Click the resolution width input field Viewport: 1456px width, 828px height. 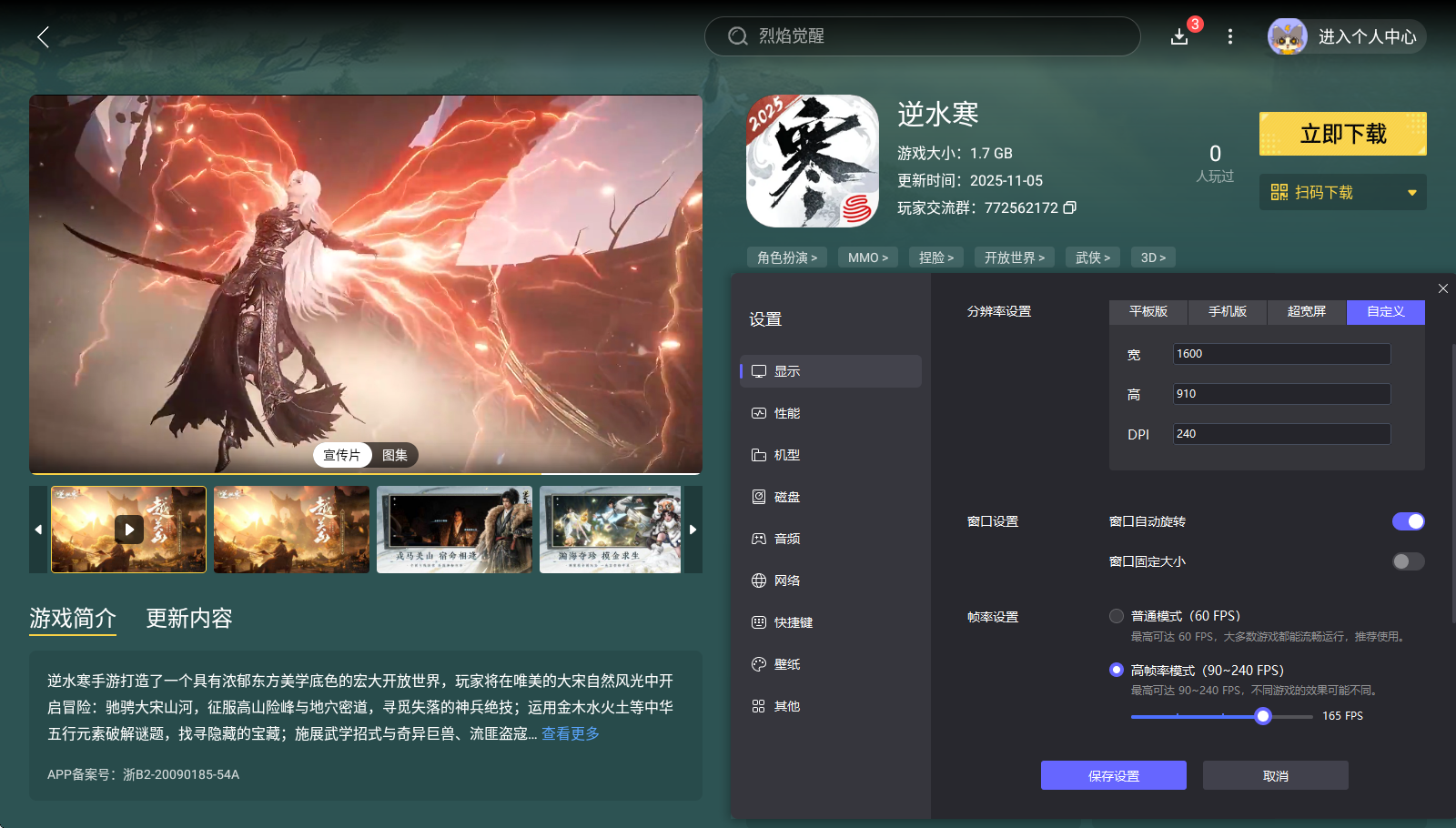[x=1281, y=354]
